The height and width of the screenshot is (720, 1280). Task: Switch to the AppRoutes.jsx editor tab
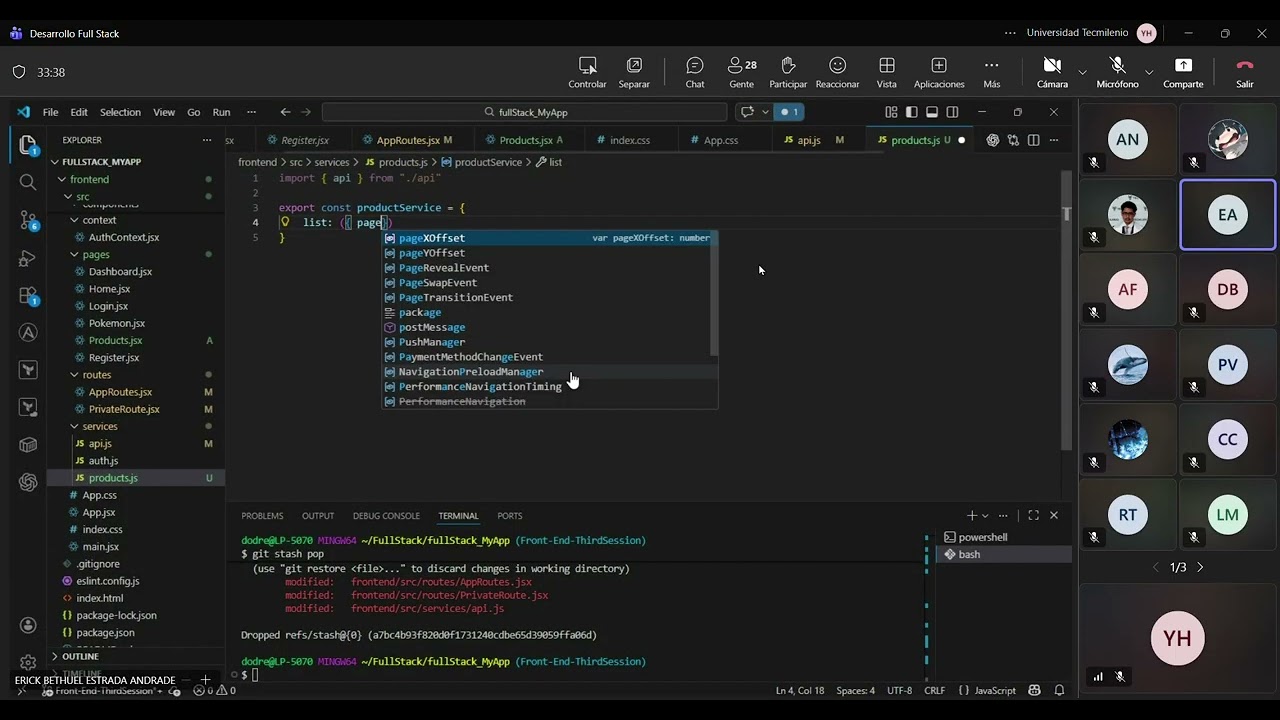(x=408, y=140)
